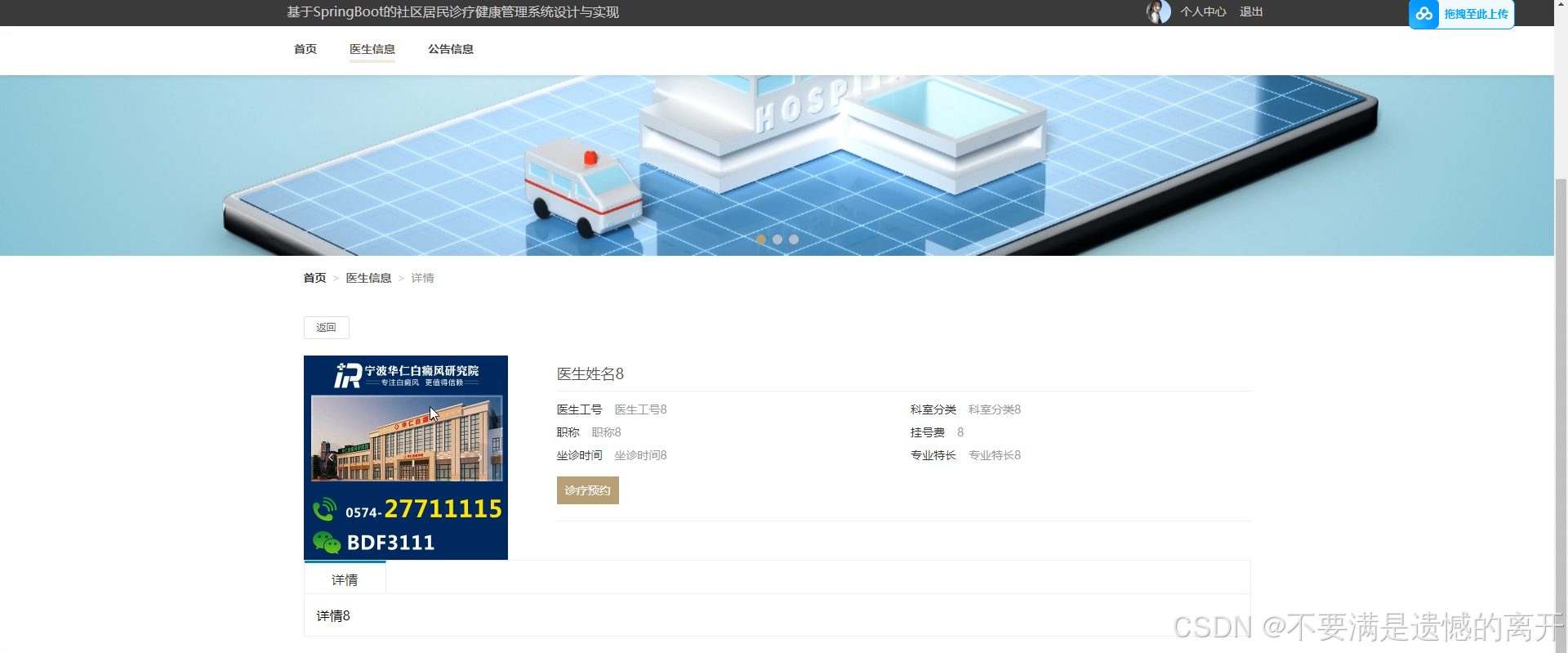This screenshot has width=1568, height=653.
Task: Click 首页 in the breadcrumb
Action: tap(314, 278)
